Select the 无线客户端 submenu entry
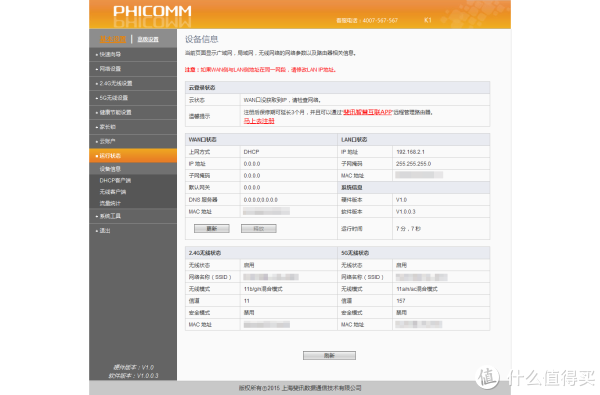 tap(133, 192)
